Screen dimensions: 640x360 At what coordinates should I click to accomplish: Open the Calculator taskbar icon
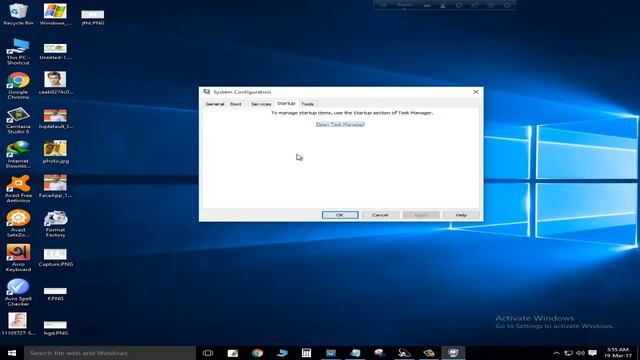tap(306, 353)
